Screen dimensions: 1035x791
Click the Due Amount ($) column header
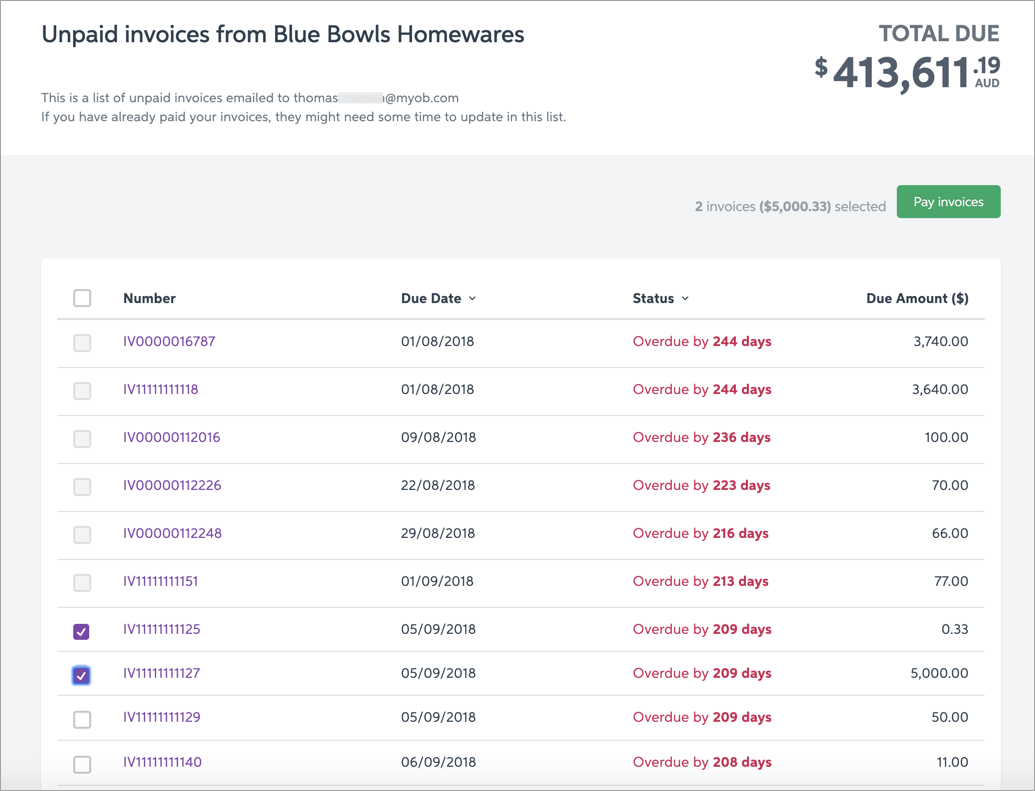pyautogui.click(x=916, y=298)
